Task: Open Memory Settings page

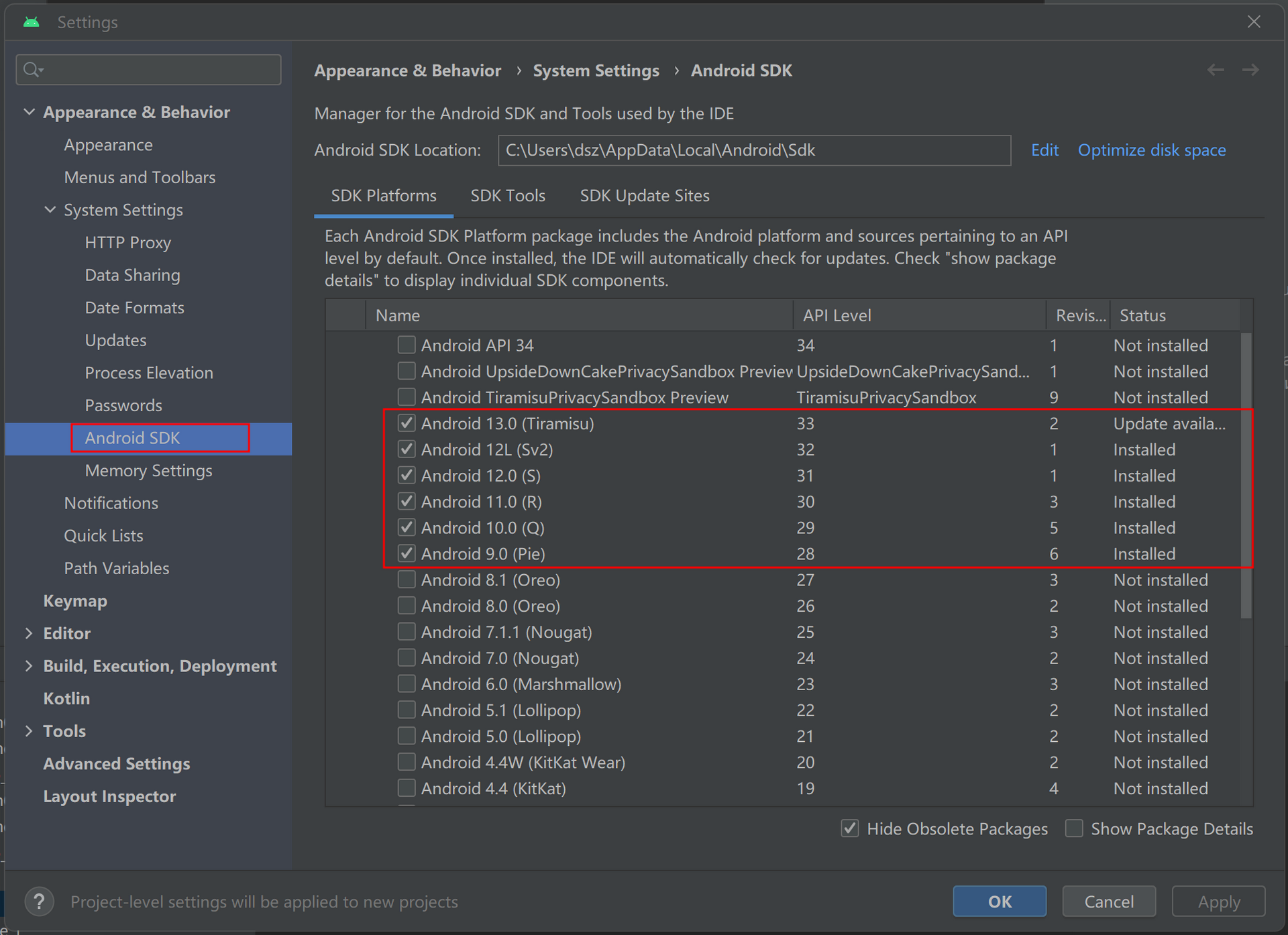Action: click(149, 470)
